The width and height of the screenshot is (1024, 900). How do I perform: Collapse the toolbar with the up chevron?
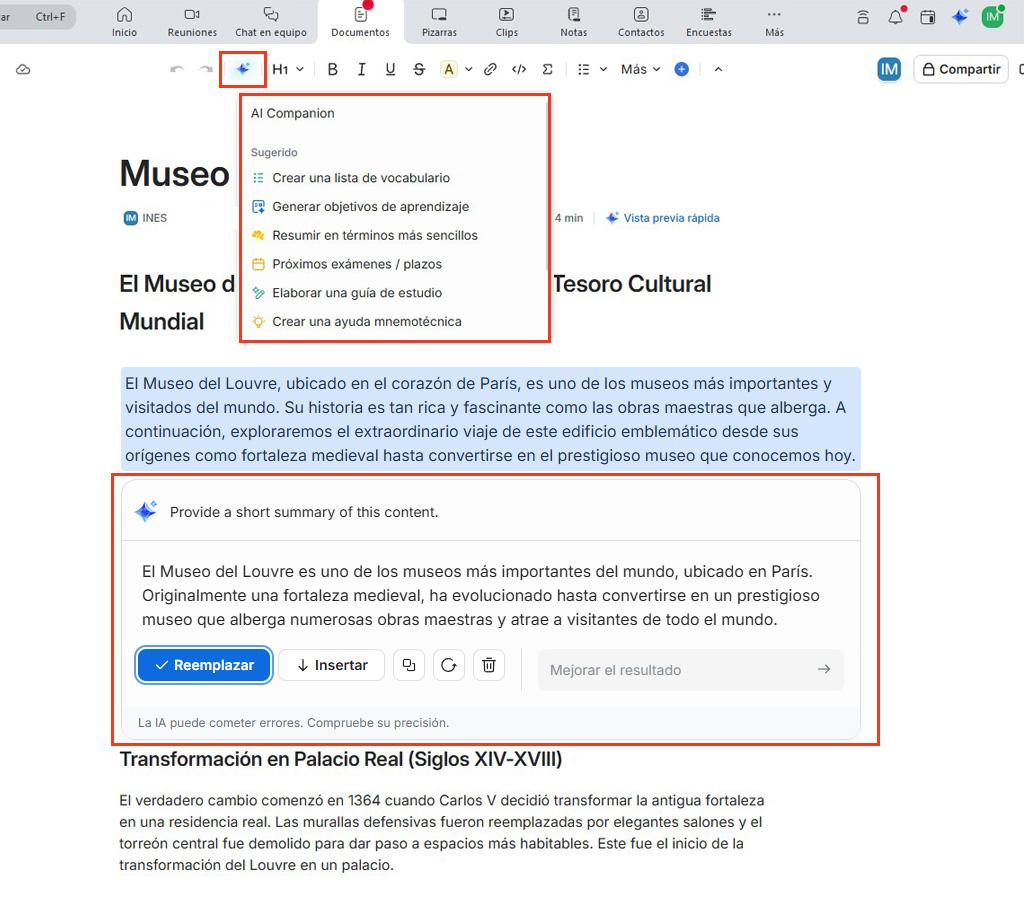[x=718, y=69]
